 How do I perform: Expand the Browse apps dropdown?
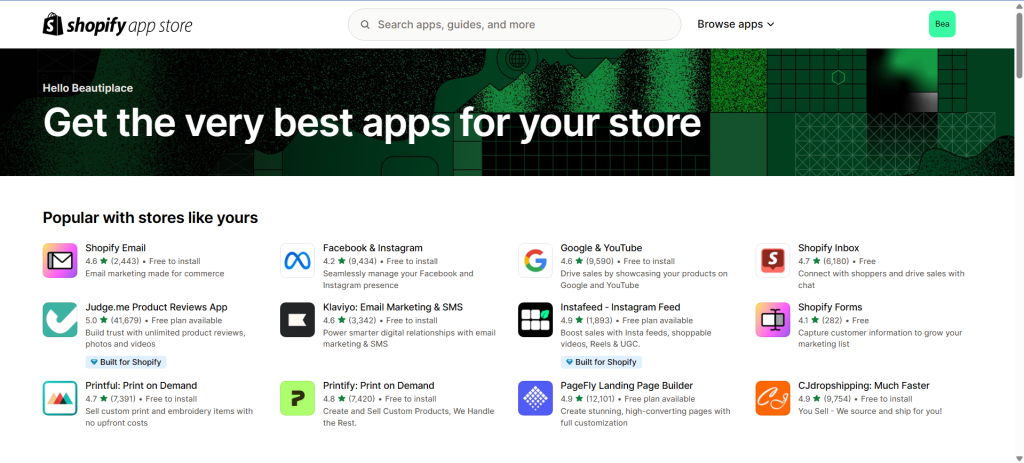(735, 24)
